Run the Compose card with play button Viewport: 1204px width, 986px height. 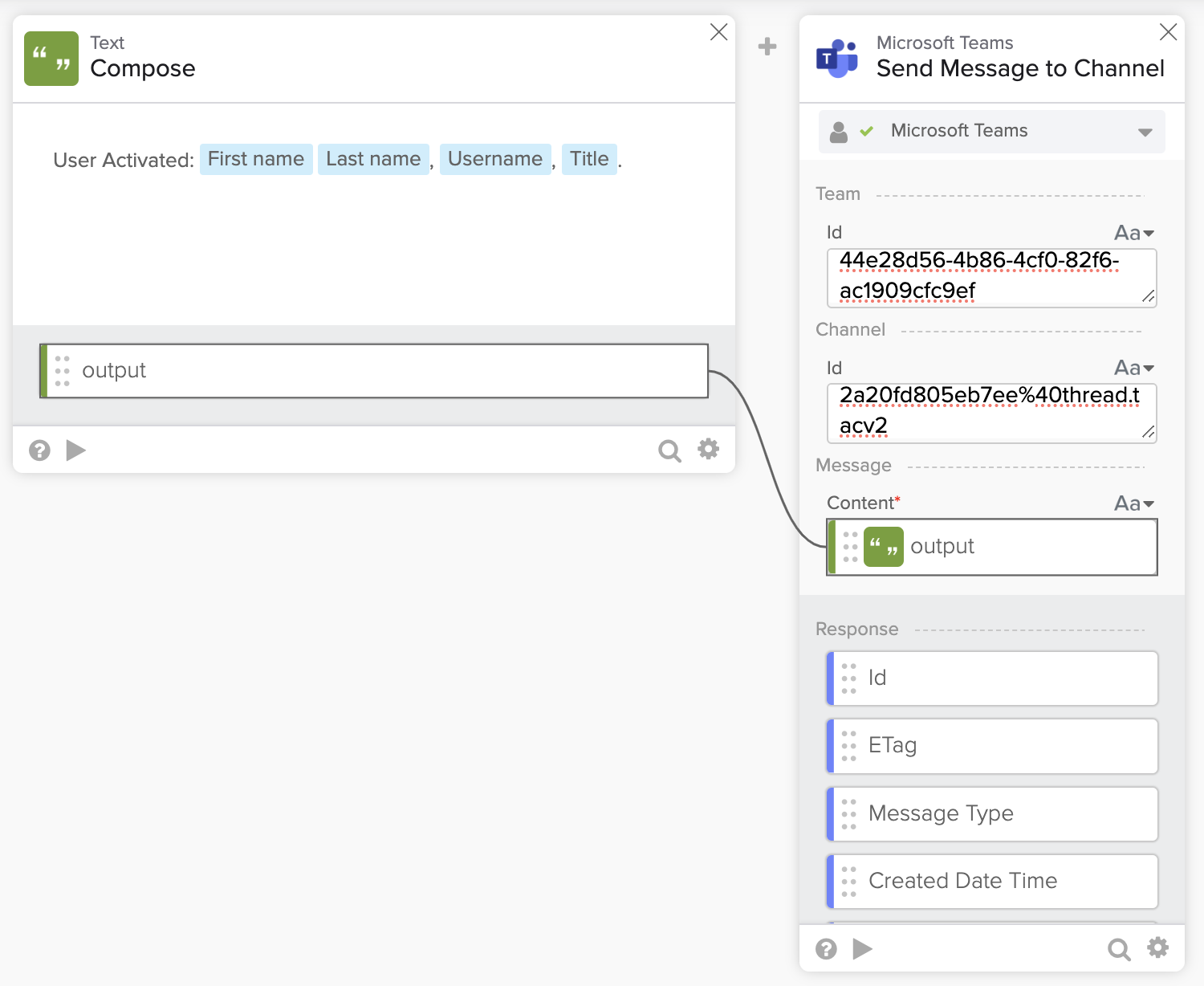75,450
